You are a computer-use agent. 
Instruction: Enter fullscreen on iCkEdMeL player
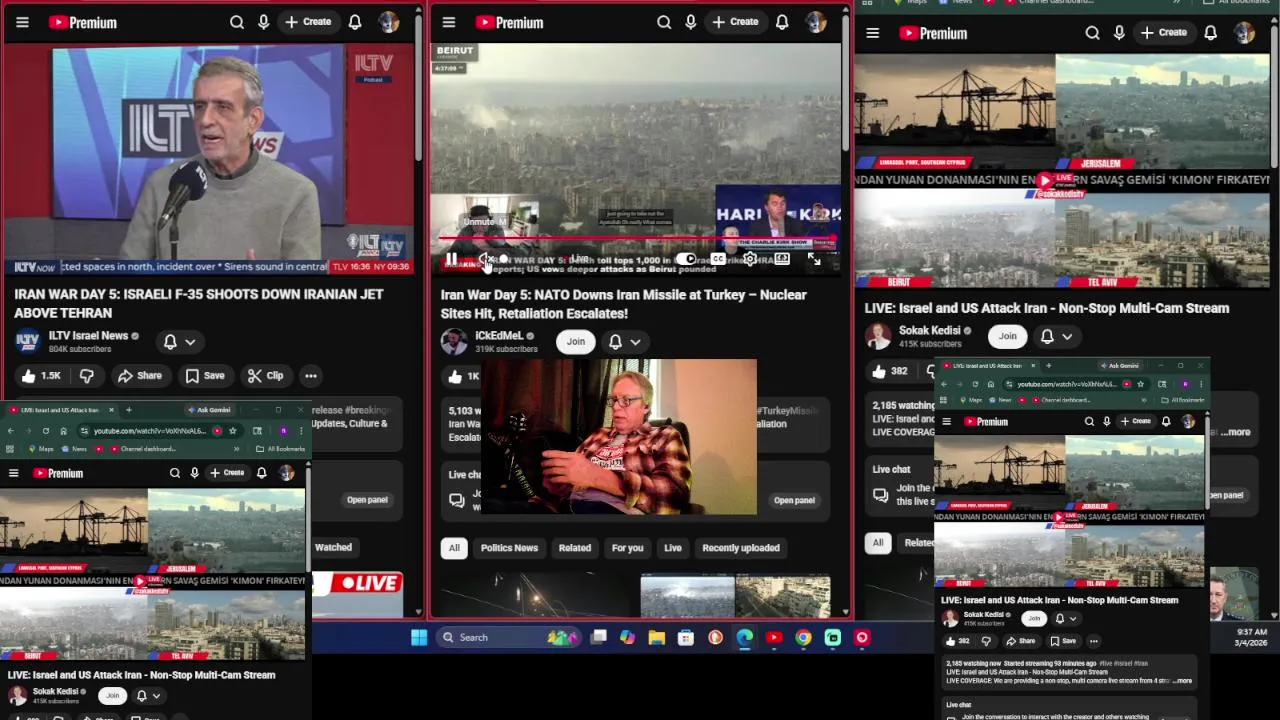pyautogui.click(x=814, y=259)
